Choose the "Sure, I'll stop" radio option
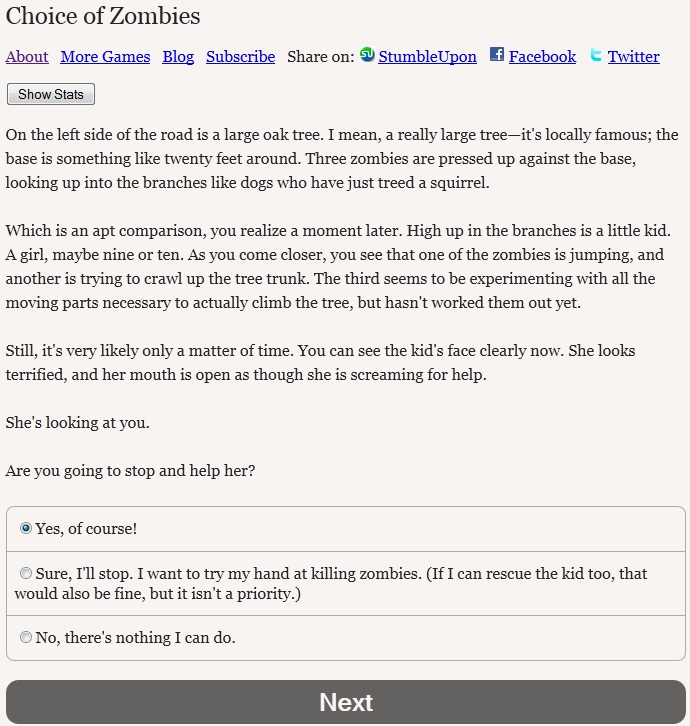690x726 pixels. [26, 574]
